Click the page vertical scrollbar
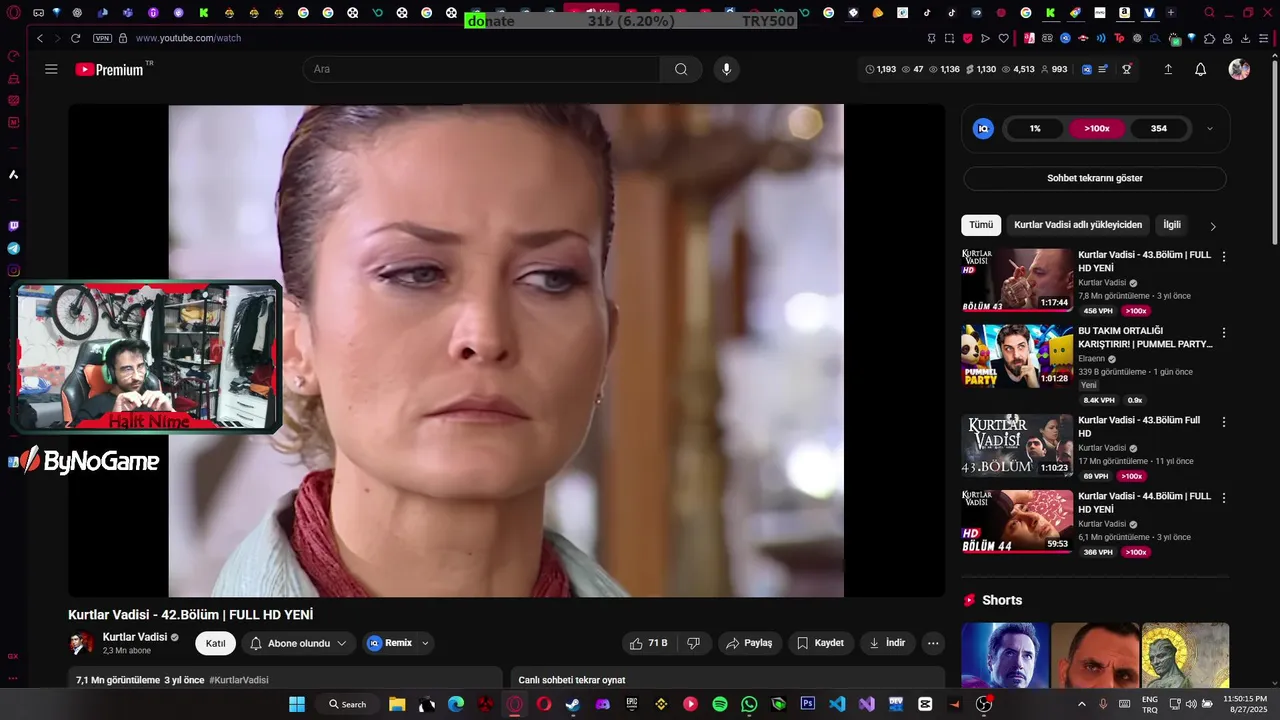Viewport: 1280px width, 720px height. (1274, 150)
